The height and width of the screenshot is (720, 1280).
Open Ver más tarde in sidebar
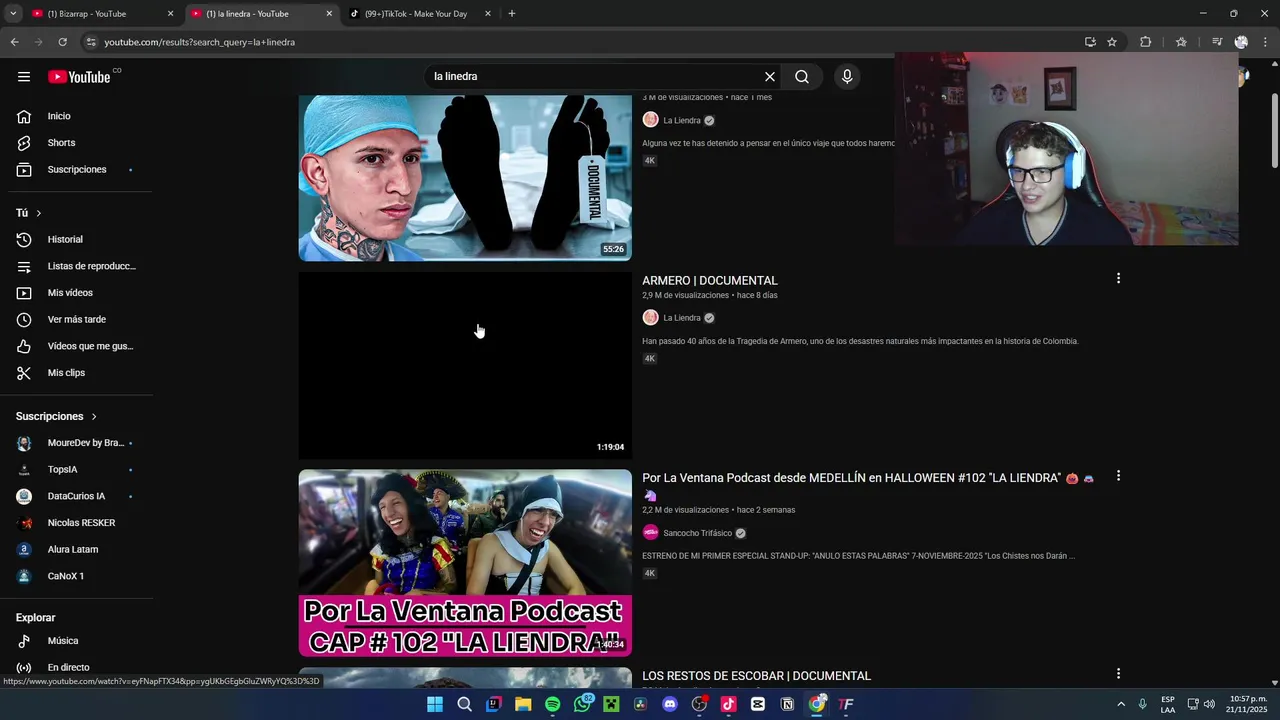pyautogui.click(x=76, y=319)
